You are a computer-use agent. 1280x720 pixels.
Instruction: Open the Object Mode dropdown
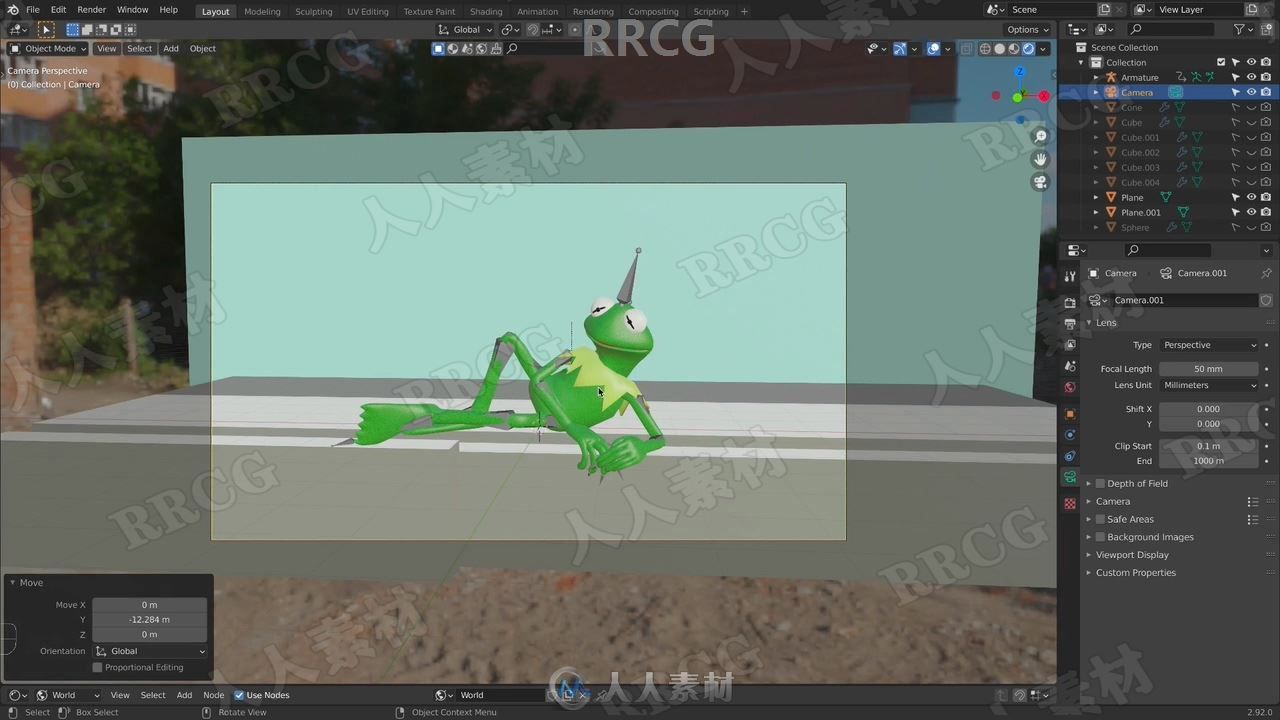pos(47,48)
